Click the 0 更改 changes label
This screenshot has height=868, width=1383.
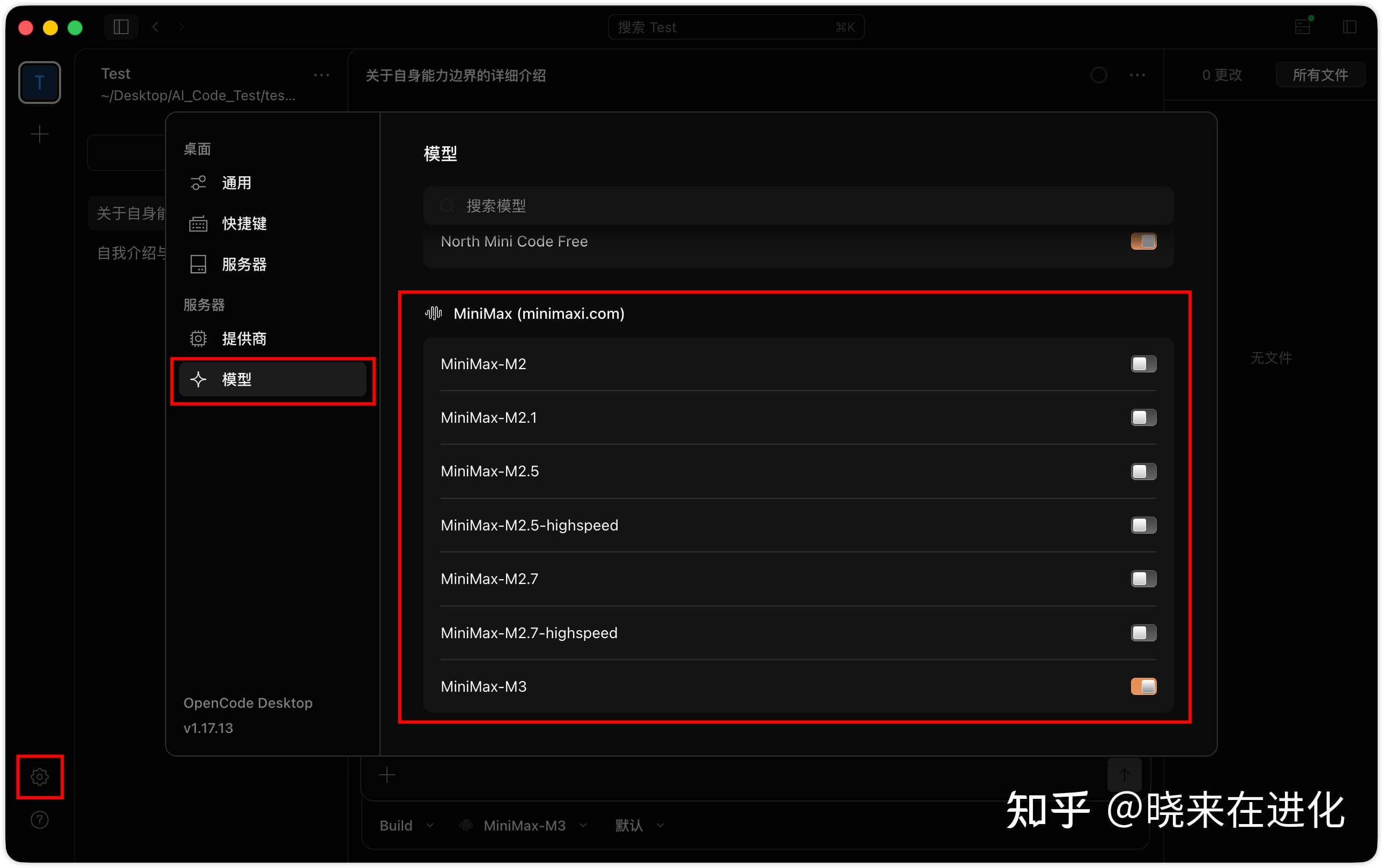1222,75
